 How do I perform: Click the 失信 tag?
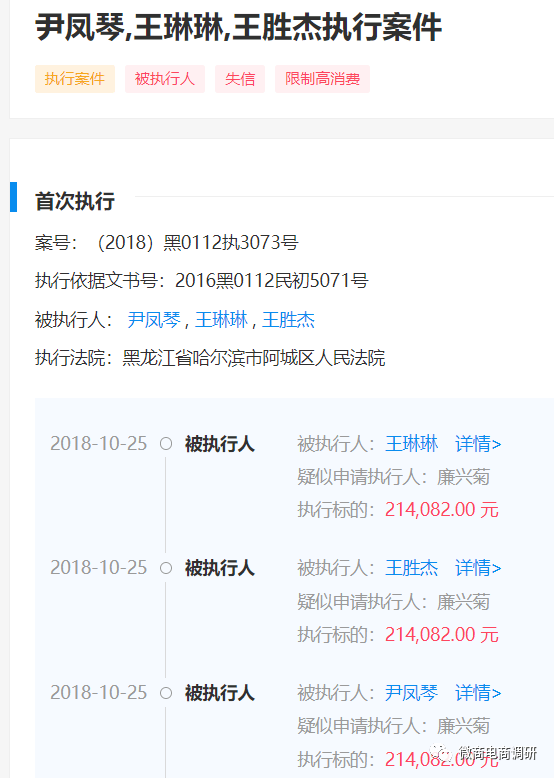[x=240, y=79]
